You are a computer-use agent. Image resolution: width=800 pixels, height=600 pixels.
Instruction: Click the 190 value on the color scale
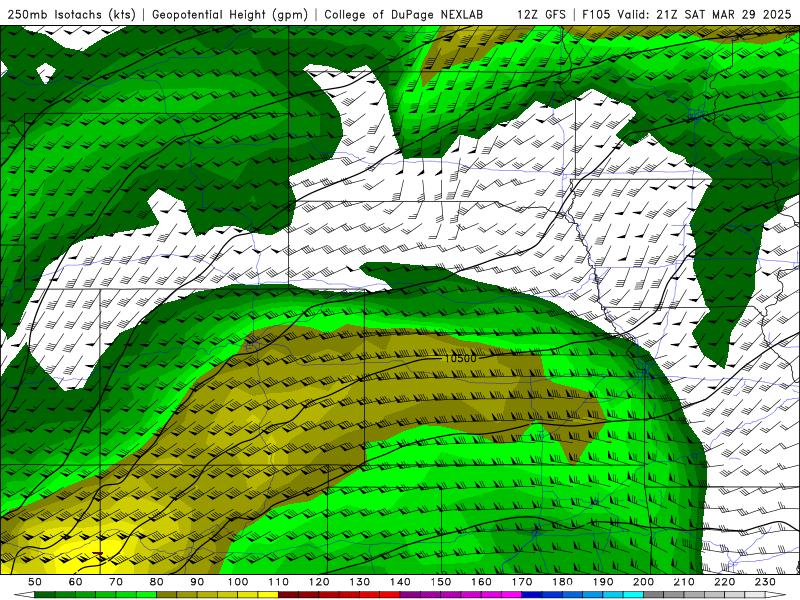[x=603, y=582]
